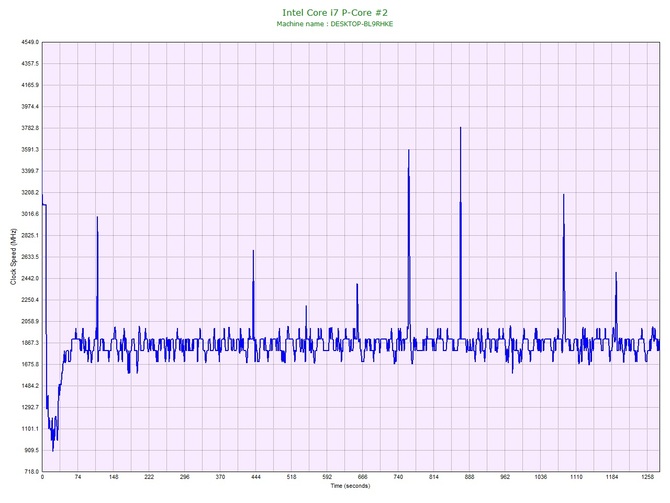Click the 'Time (seconds)' axis label
Viewport: 670px width, 503px height.
click(350, 486)
